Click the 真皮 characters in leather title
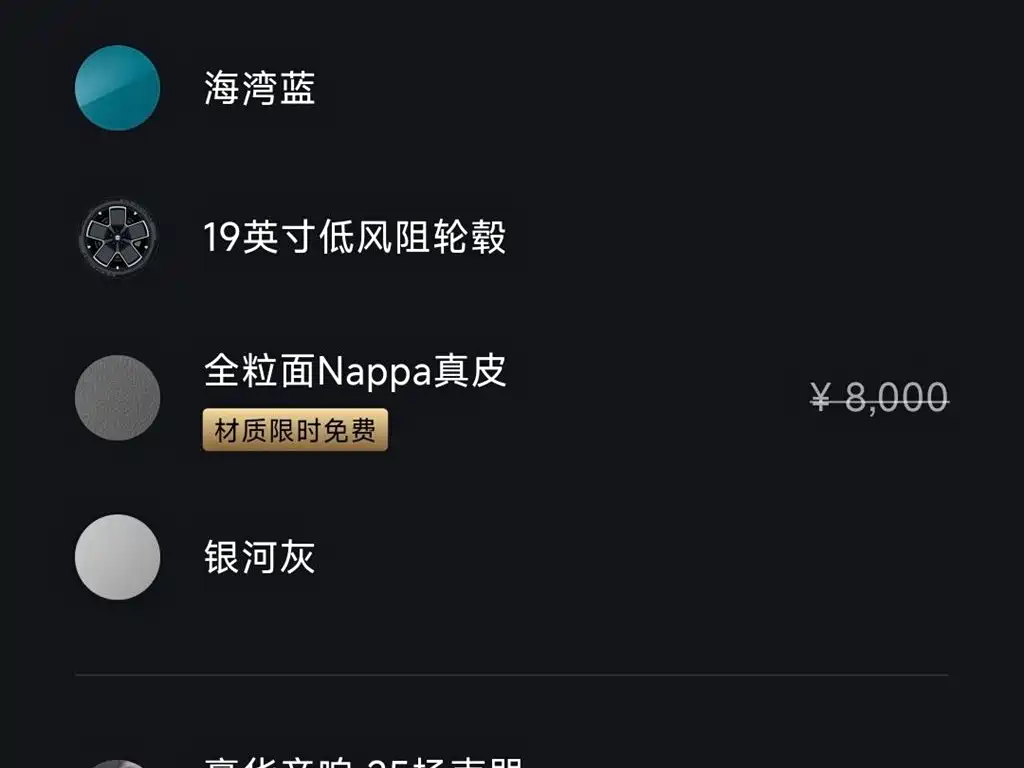 click(x=470, y=370)
